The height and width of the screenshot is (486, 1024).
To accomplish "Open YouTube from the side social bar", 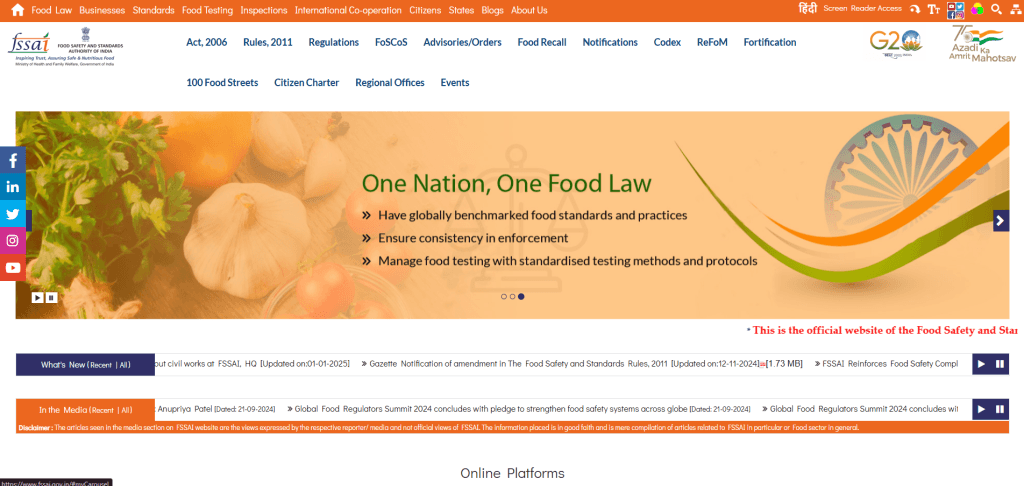I will 12,267.
